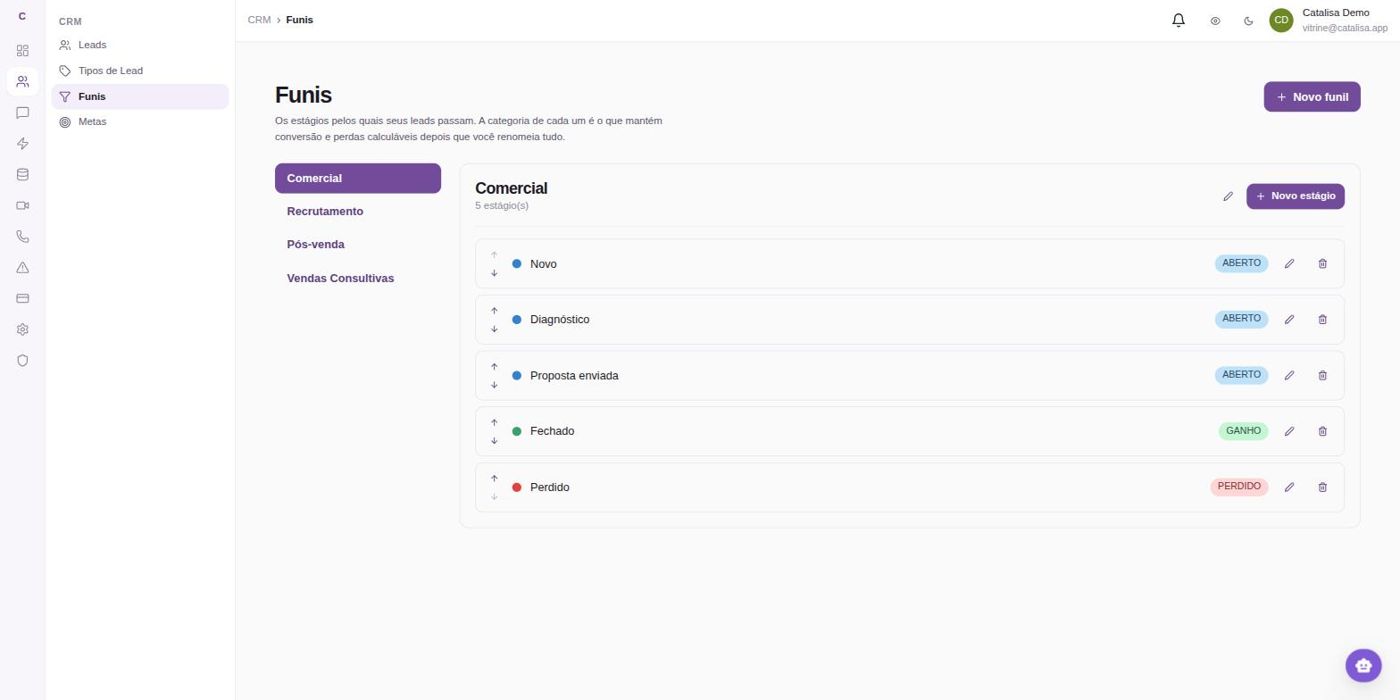Toggle the eye visibility icon in header

point(1215,20)
